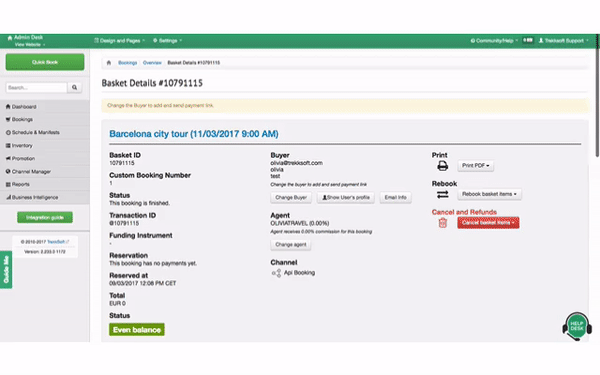Go to Overview breadcrumb link
Viewport: 600px width, 375px height.
click(152, 63)
